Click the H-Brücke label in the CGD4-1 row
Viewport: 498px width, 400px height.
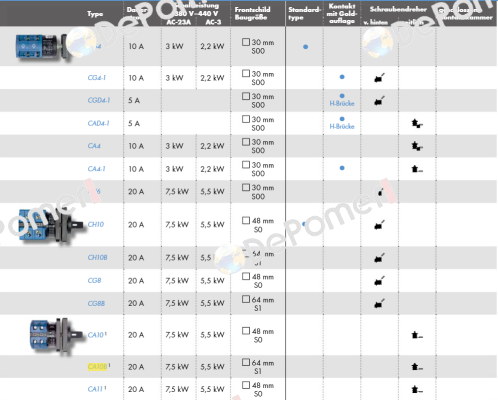pos(342,104)
